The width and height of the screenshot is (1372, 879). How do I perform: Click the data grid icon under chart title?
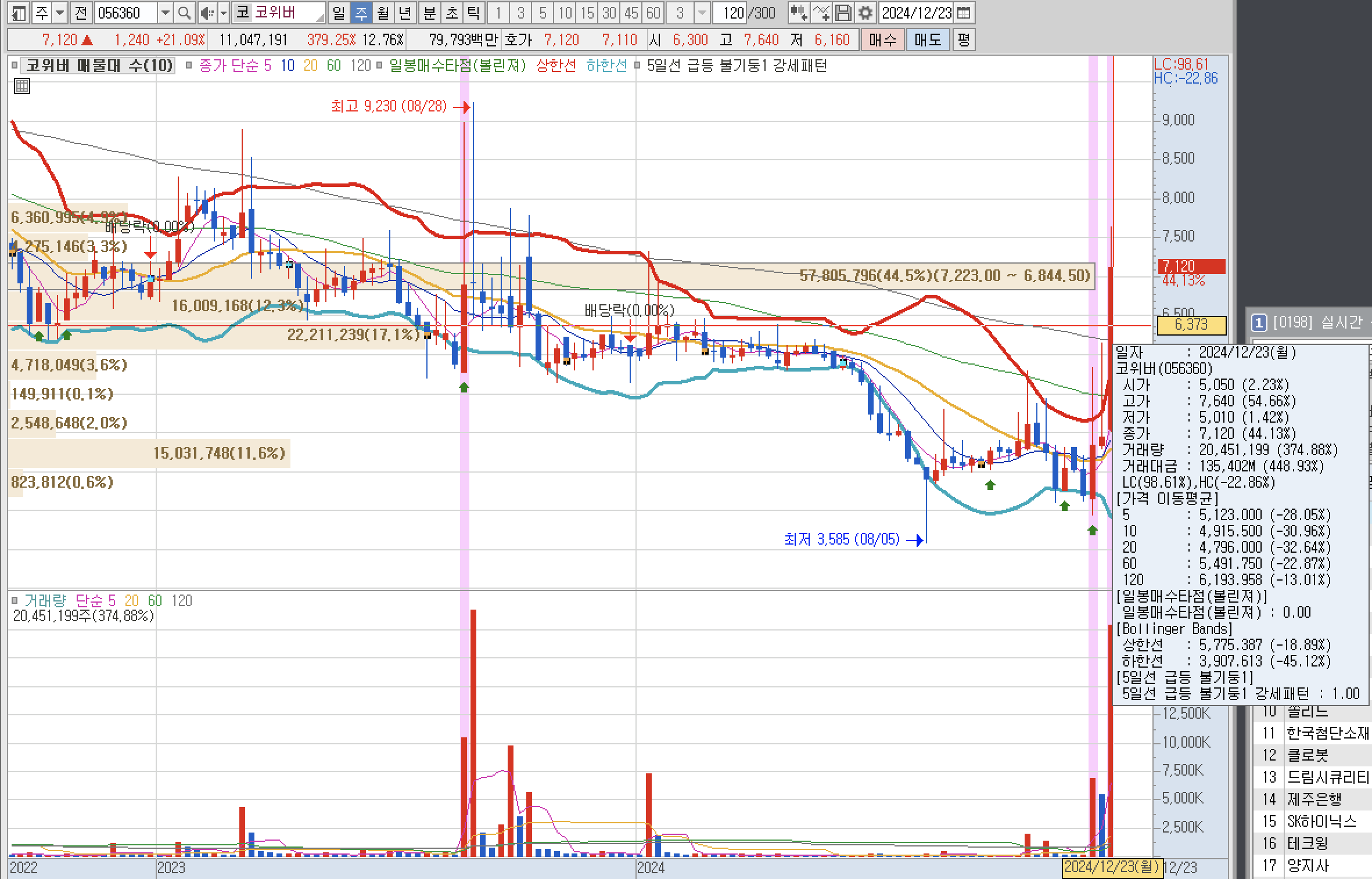coord(21,87)
